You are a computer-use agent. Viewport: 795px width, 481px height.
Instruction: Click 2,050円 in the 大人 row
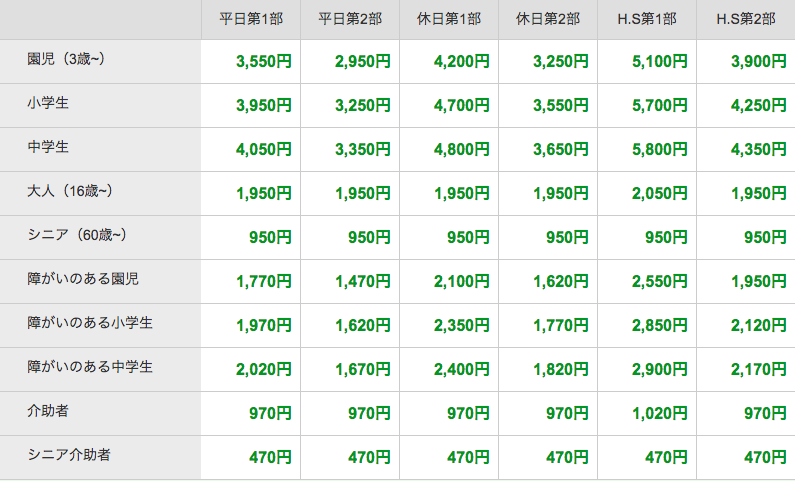pyautogui.click(x=660, y=194)
